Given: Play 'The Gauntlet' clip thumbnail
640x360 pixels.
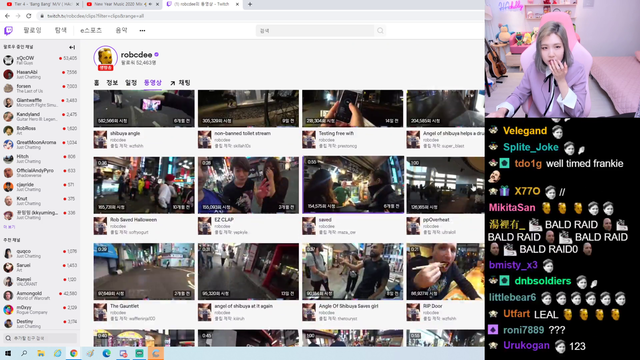Looking at the screenshot, I should tap(144, 271).
